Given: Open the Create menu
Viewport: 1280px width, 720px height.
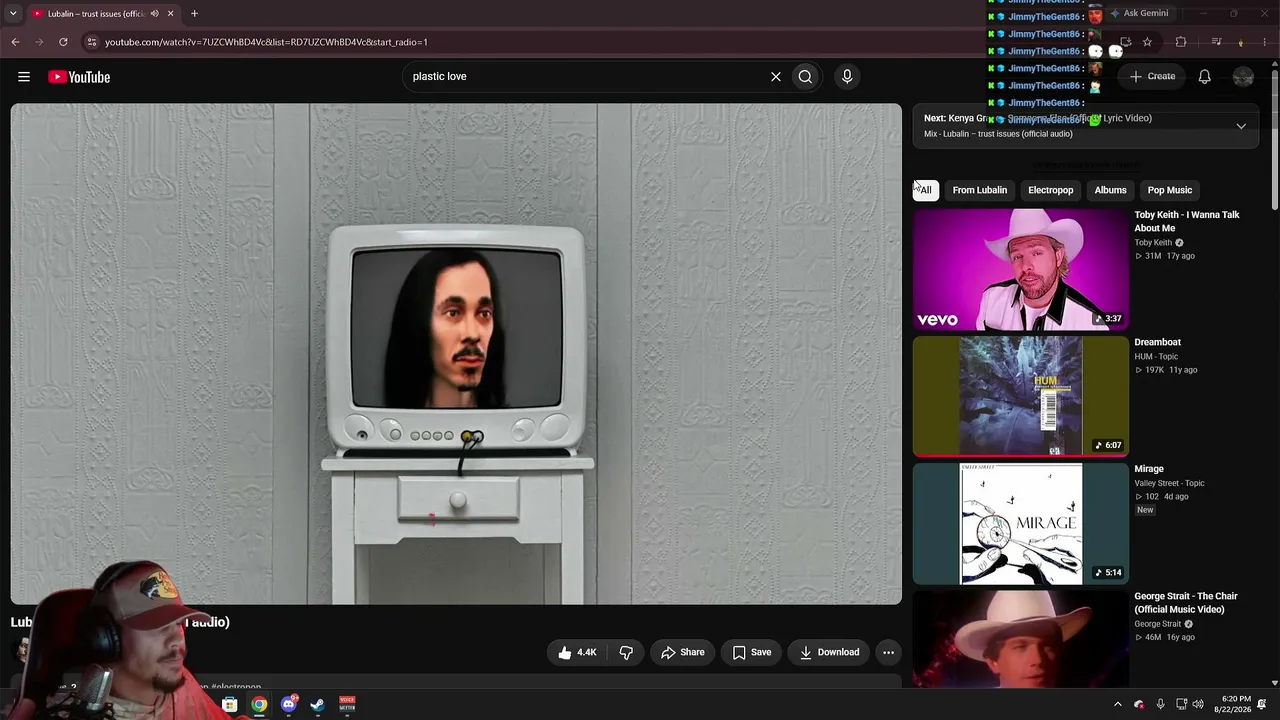Looking at the screenshot, I should (x=1153, y=76).
